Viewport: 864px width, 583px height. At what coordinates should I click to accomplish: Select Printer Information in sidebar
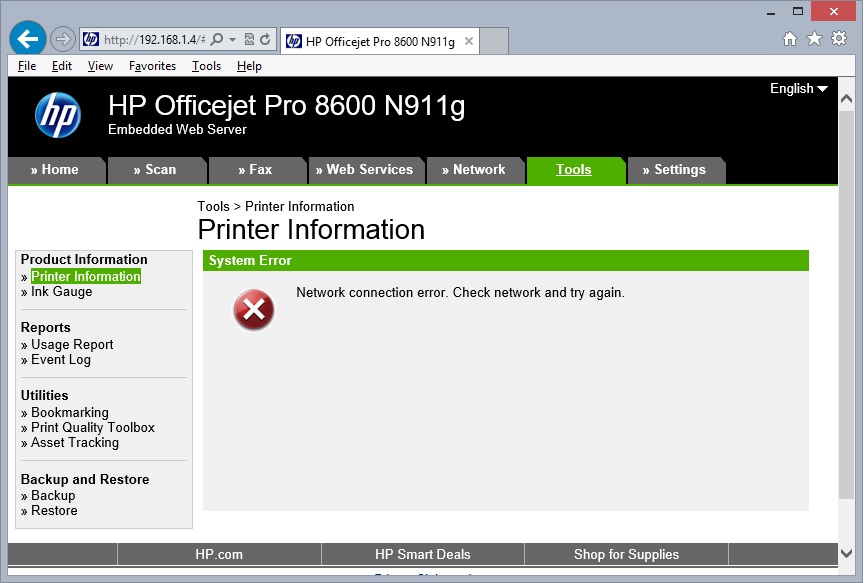85,276
